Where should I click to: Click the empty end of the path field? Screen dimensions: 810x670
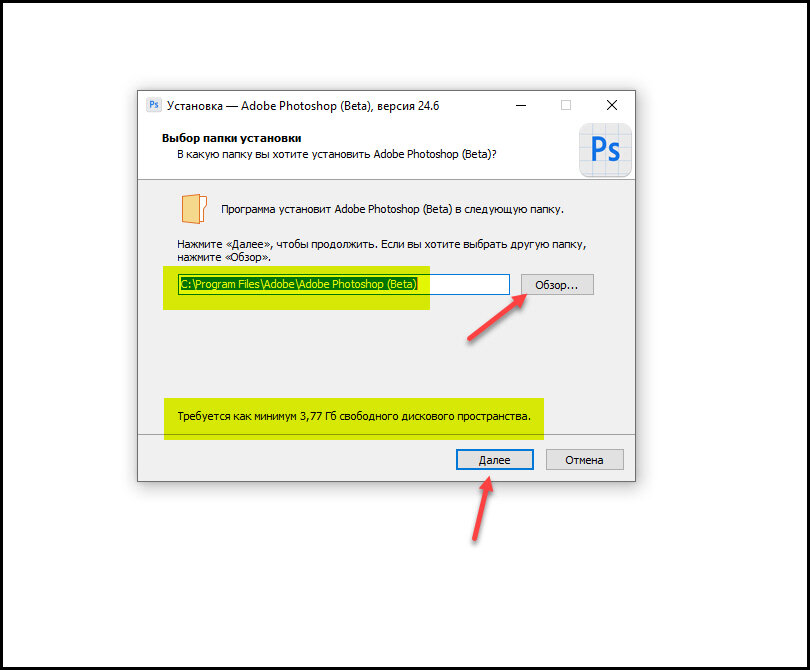tap(463, 285)
